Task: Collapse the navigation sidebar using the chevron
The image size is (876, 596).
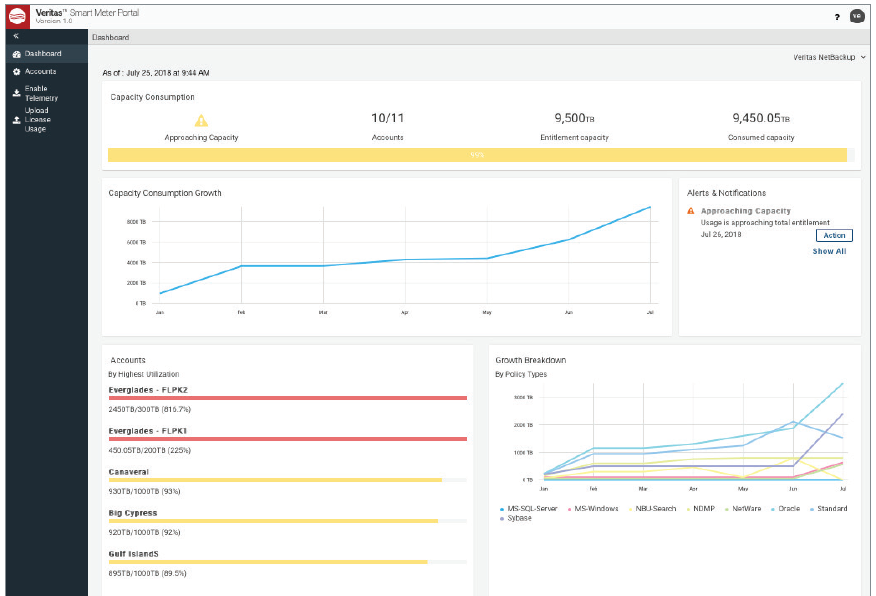Action: [14, 33]
